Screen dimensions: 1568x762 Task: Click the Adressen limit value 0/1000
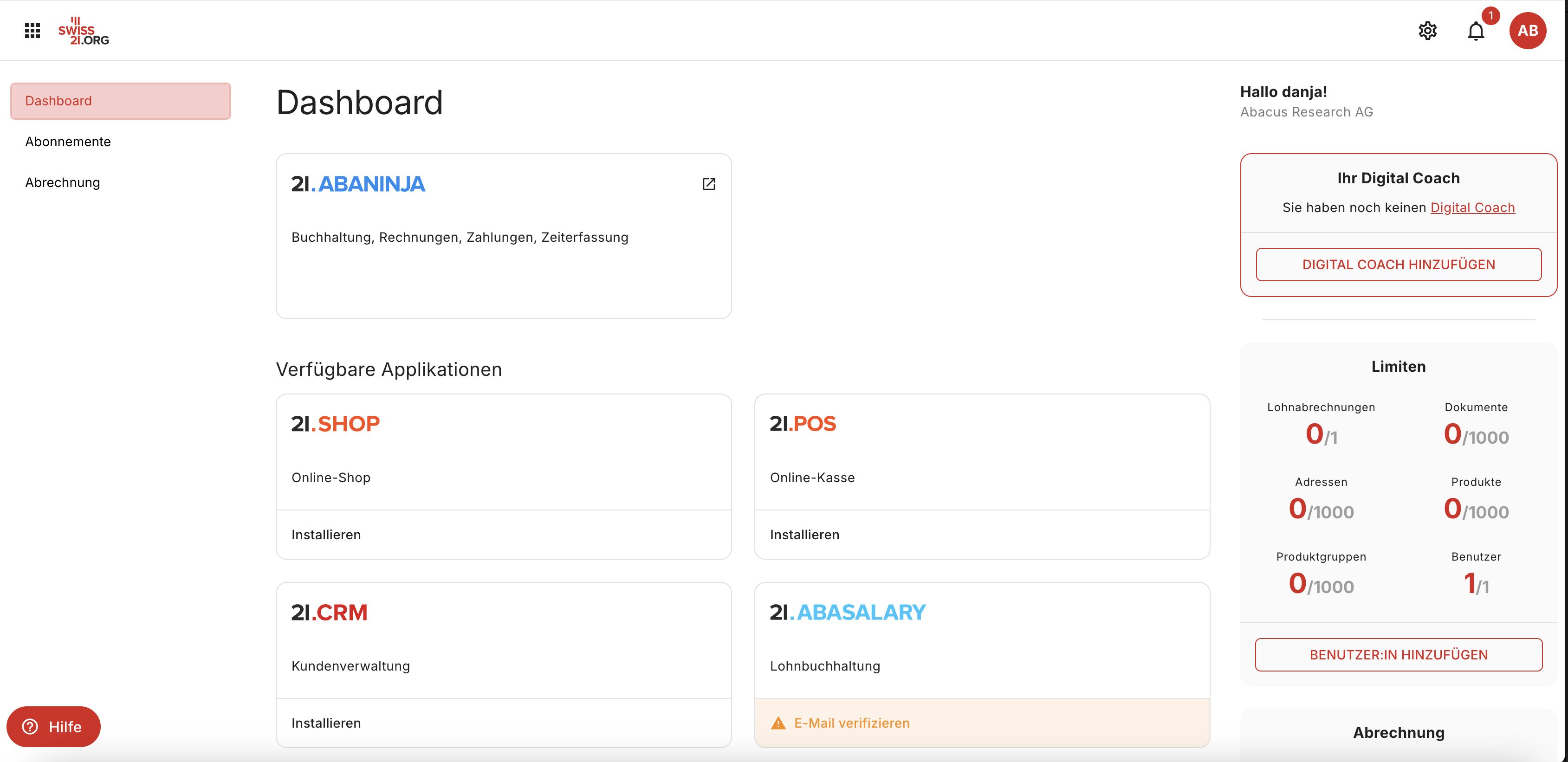click(x=1322, y=510)
